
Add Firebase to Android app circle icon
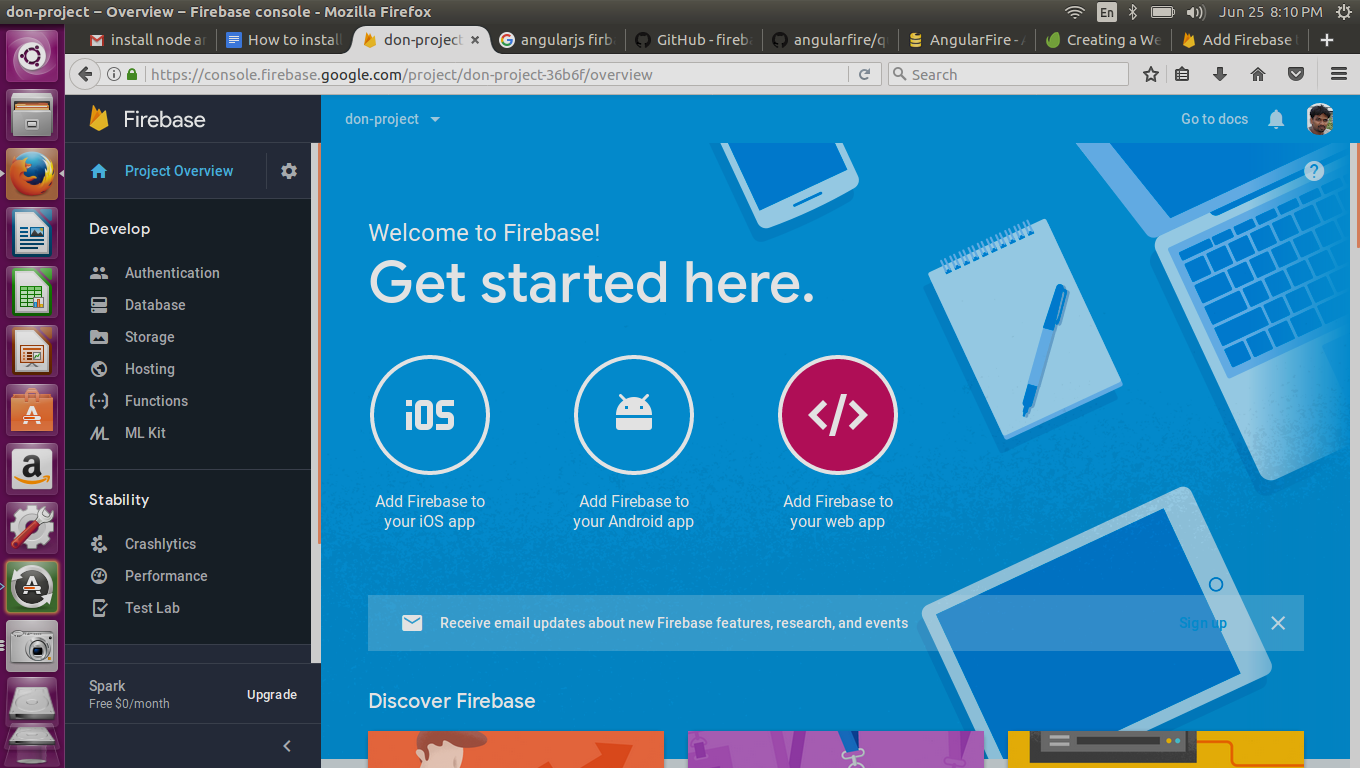634,415
